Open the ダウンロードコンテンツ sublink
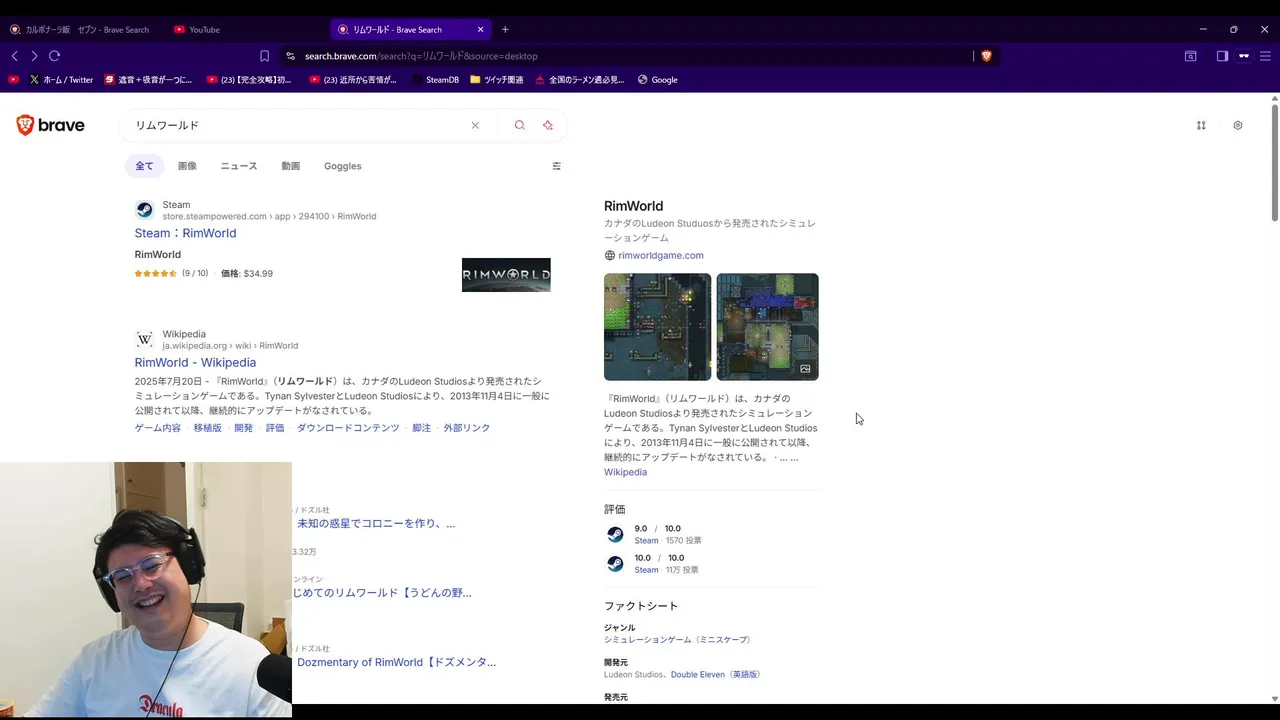The width and height of the screenshot is (1280, 720). coord(348,428)
